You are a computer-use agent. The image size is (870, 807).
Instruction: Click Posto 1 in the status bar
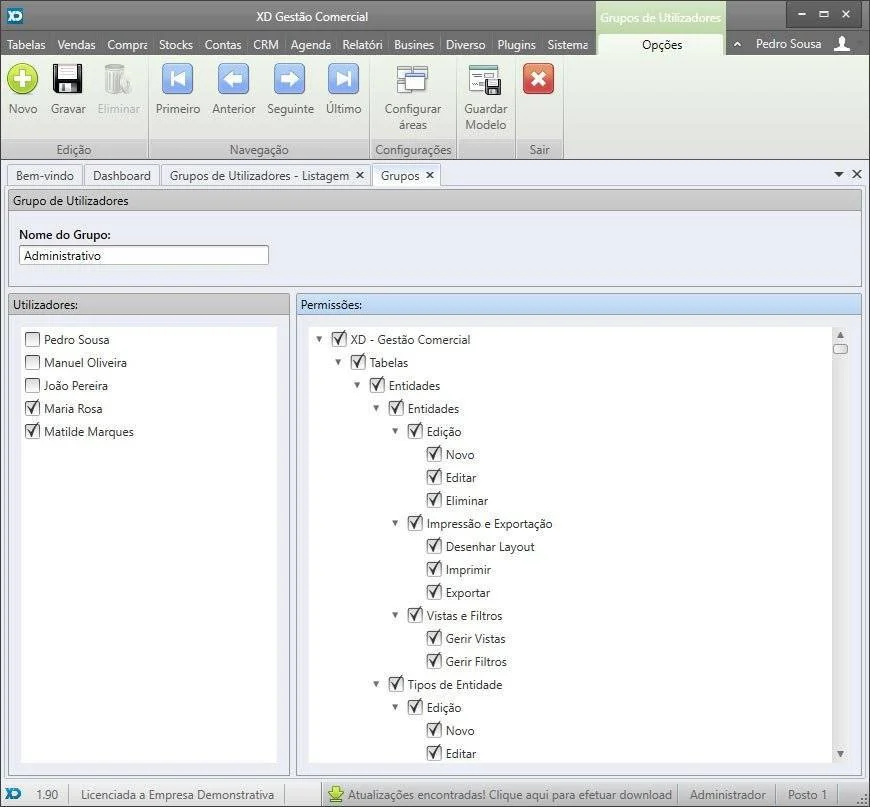point(807,794)
